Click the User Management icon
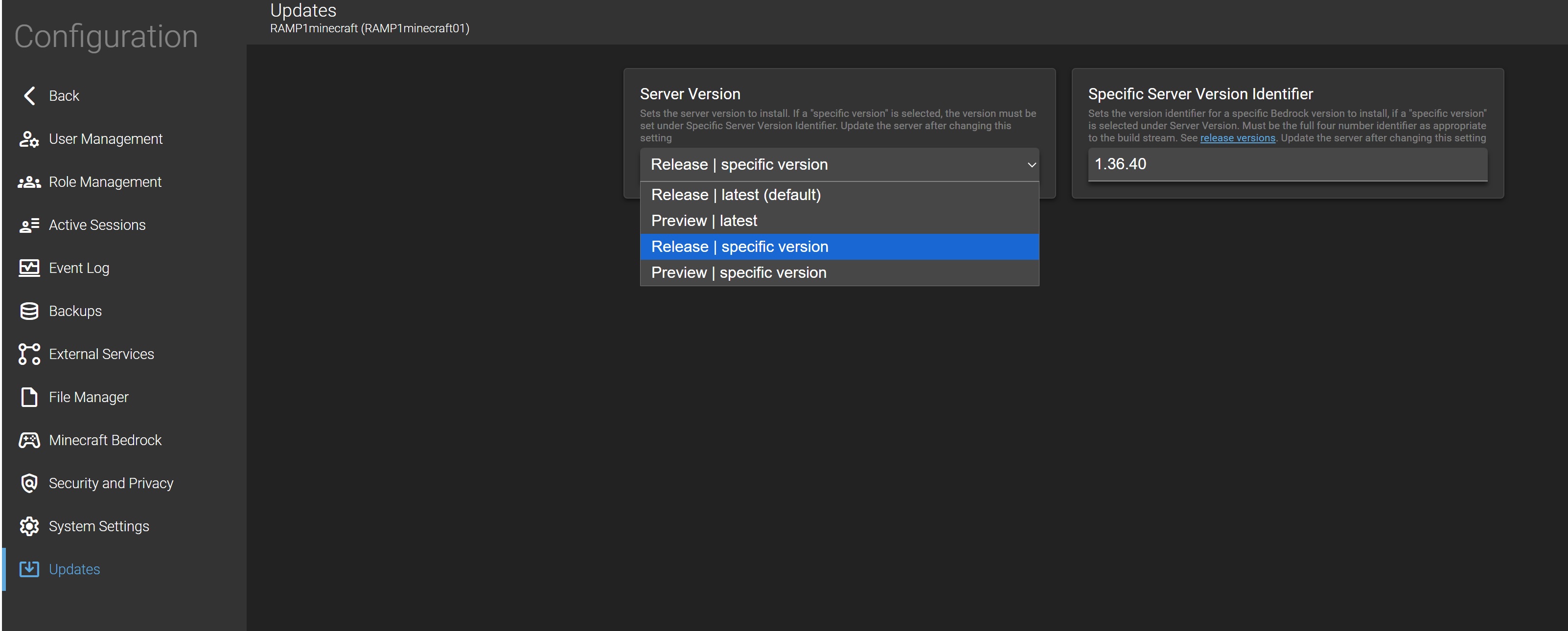Screen dimensions: 1568x631 click(28, 139)
